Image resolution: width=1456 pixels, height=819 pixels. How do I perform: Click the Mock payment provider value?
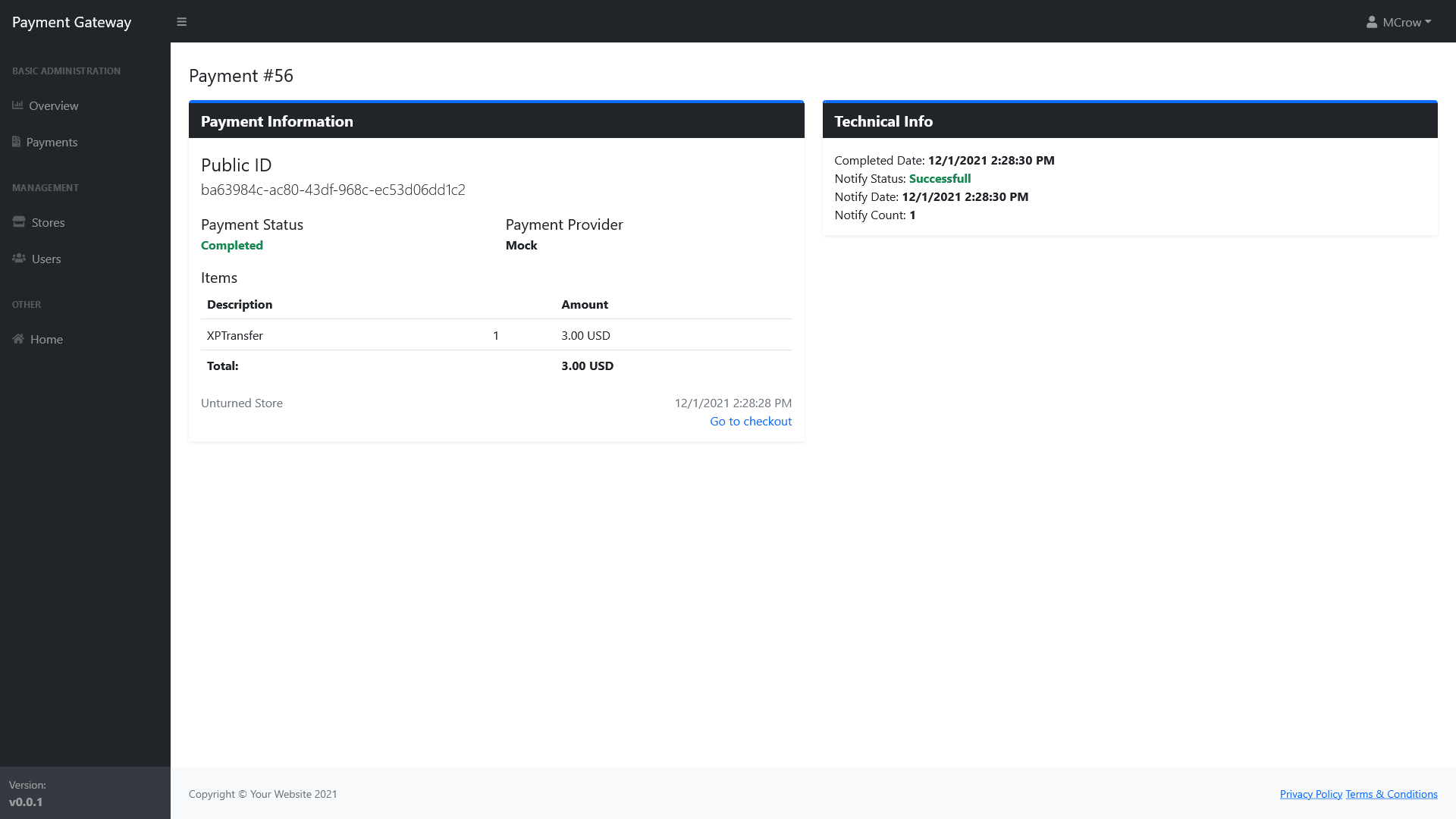click(522, 245)
